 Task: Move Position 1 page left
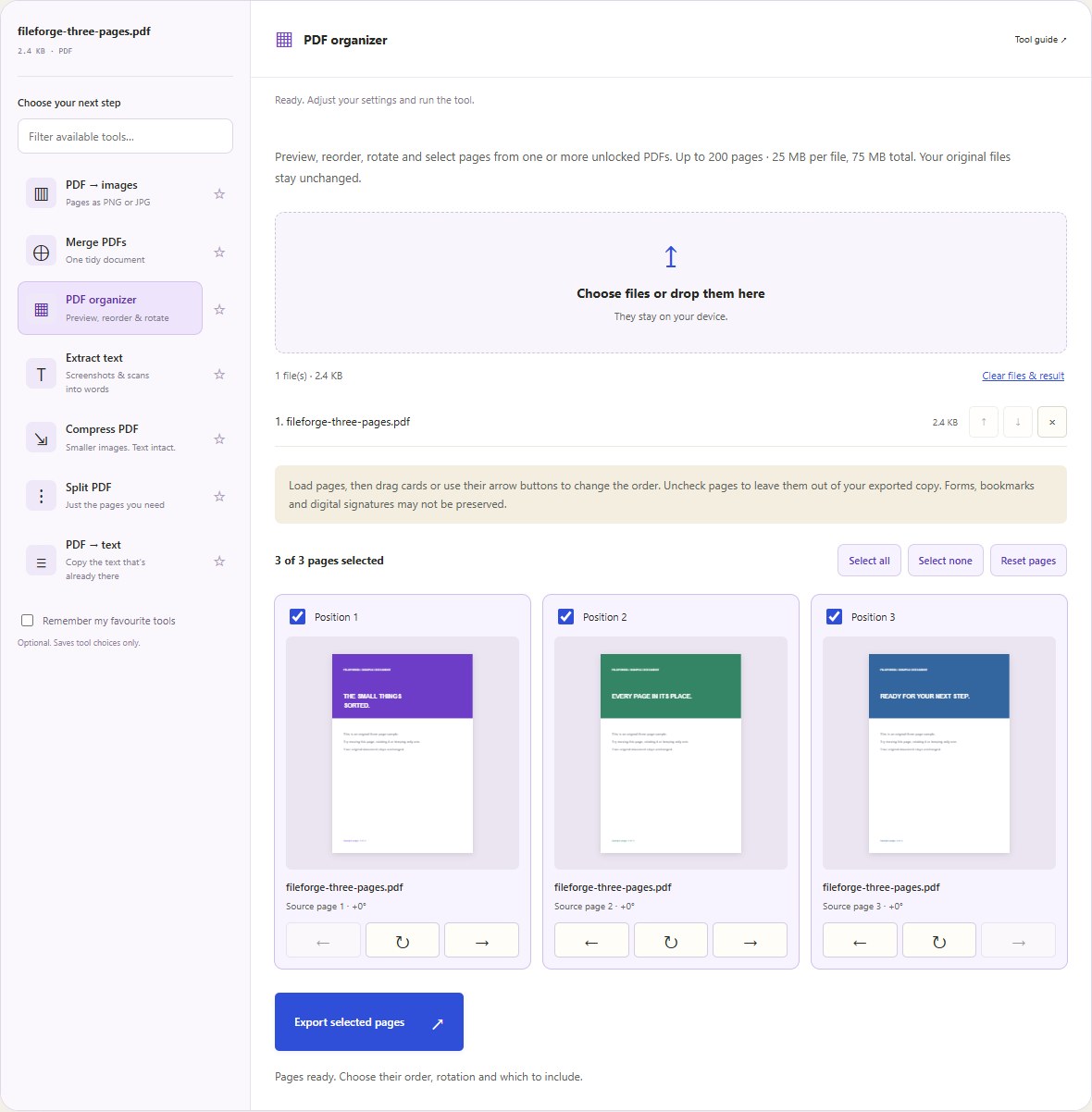pos(323,941)
